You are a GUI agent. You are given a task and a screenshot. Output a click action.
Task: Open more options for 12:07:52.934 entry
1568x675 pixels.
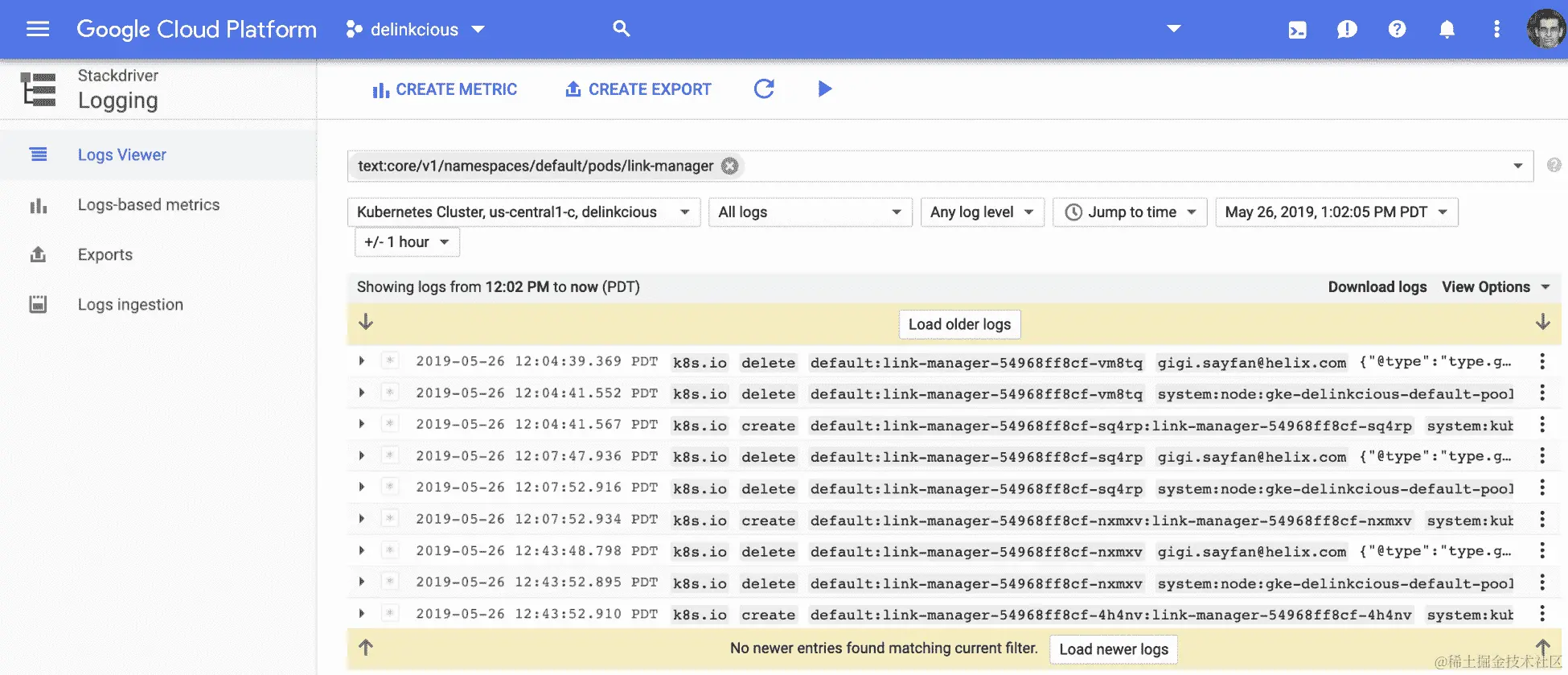(1542, 519)
